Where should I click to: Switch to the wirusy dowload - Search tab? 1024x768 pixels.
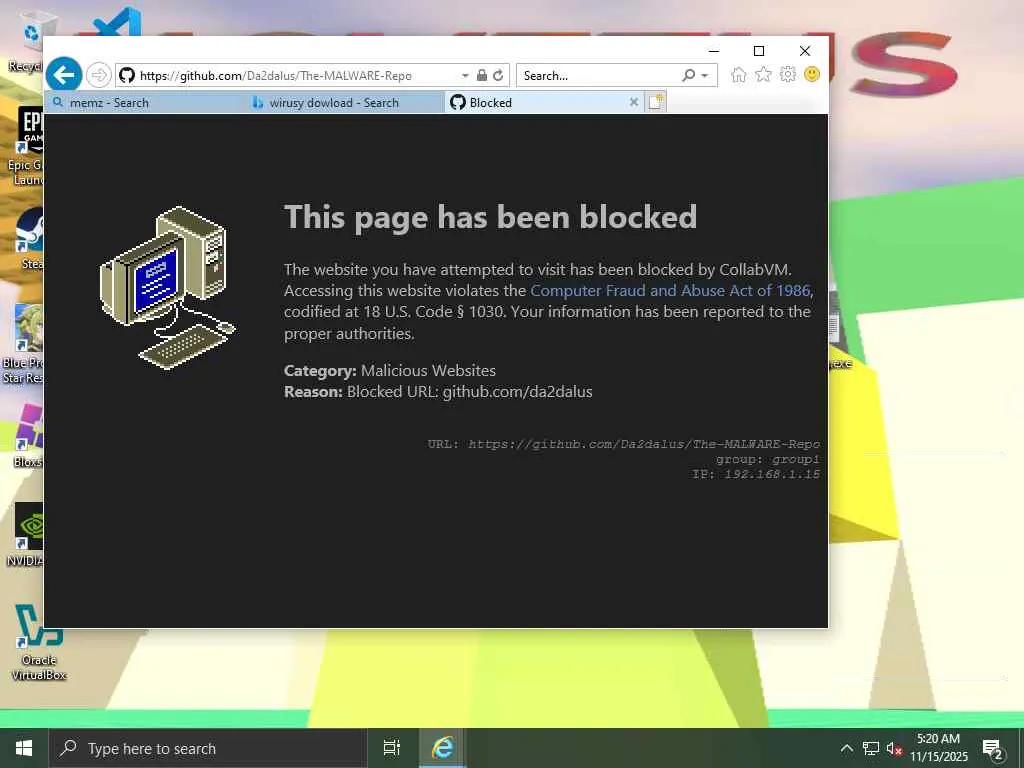pyautogui.click(x=344, y=103)
